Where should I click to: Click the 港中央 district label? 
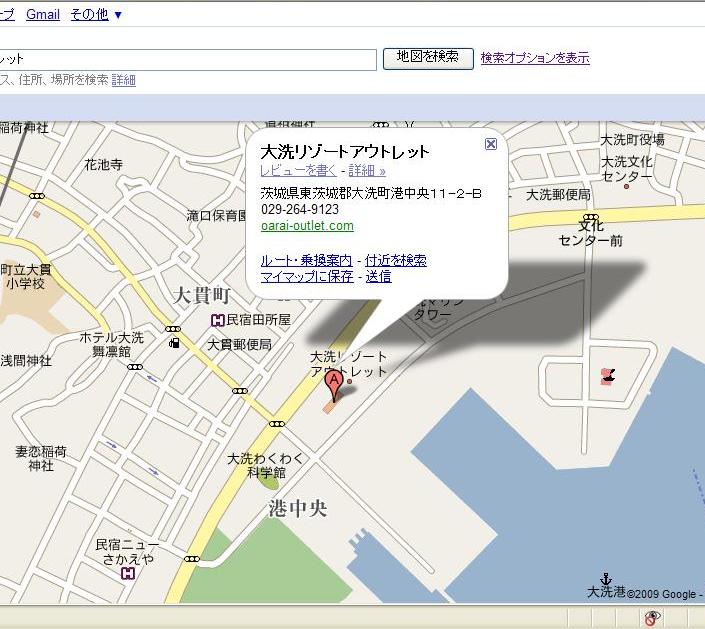298,509
